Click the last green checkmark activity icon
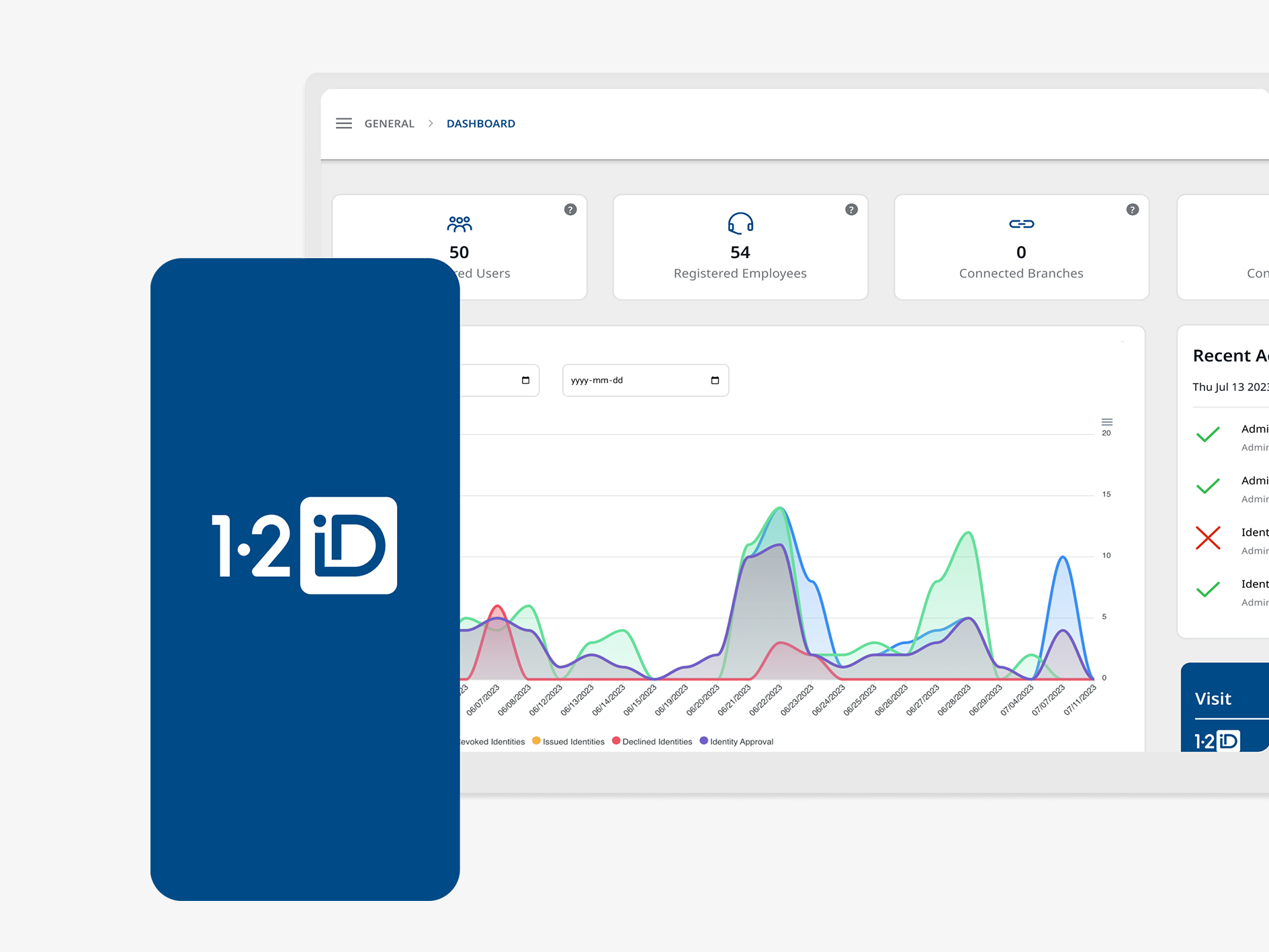1269x952 pixels. [1208, 589]
